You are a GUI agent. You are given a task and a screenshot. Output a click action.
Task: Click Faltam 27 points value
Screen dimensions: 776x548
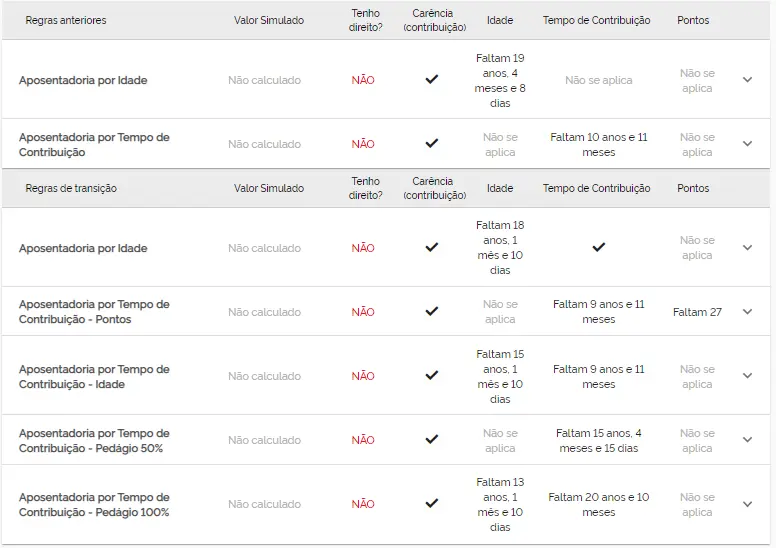click(x=697, y=312)
